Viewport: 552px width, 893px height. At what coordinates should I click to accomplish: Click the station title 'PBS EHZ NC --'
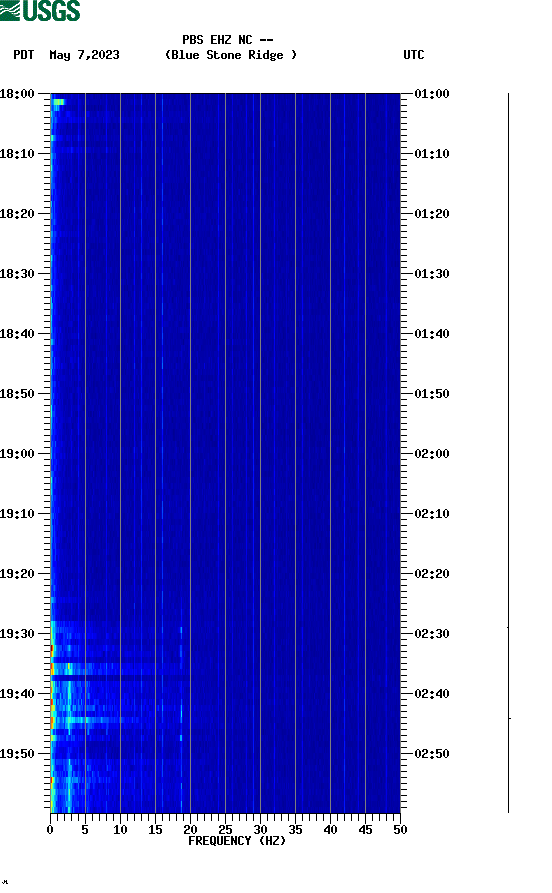pyautogui.click(x=228, y=40)
